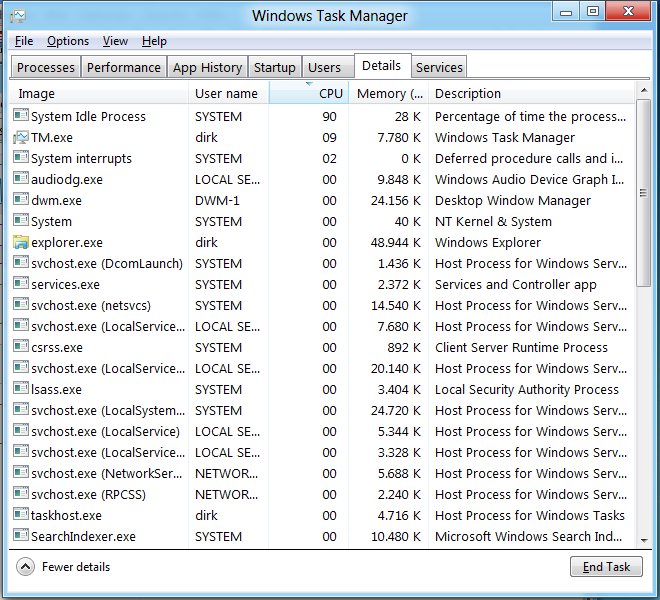The width and height of the screenshot is (660, 600).
Task: Sort by the CPU column header
Action: click(x=309, y=93)
